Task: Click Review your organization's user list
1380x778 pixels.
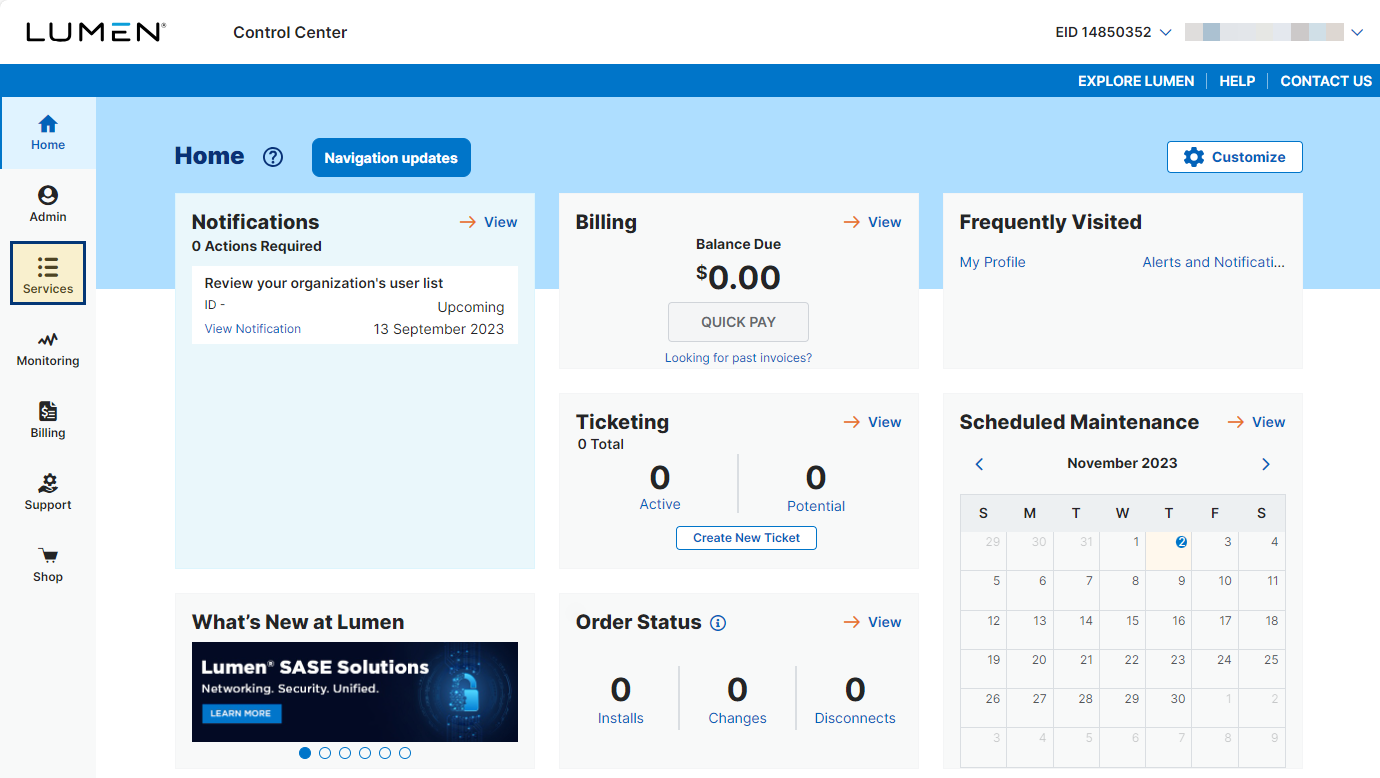Action: pos(324,283)
